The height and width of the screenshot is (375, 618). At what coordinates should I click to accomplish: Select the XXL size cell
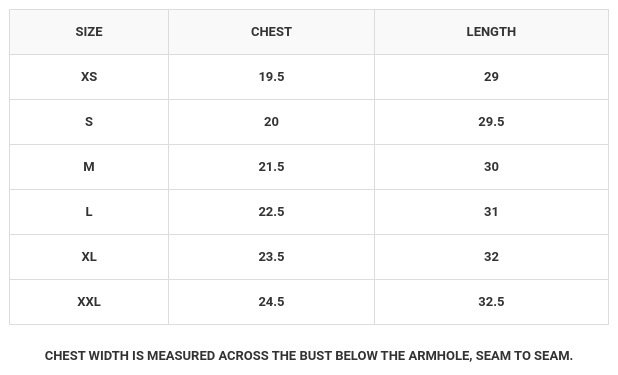click(89, 302)
